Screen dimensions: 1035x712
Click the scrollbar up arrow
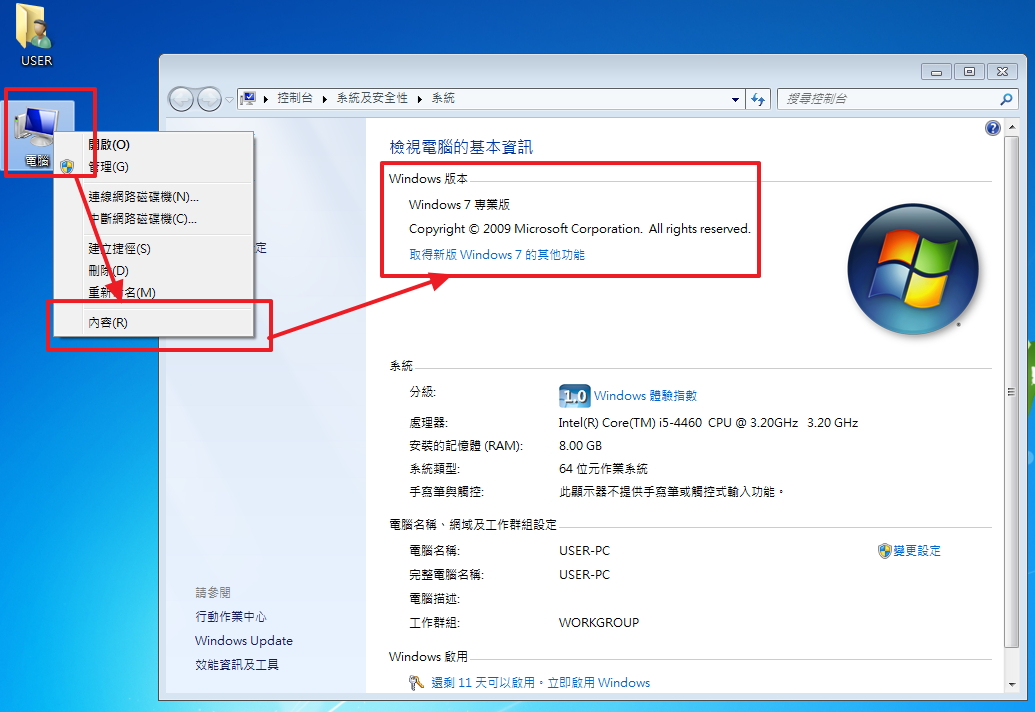click(1011, 127)
